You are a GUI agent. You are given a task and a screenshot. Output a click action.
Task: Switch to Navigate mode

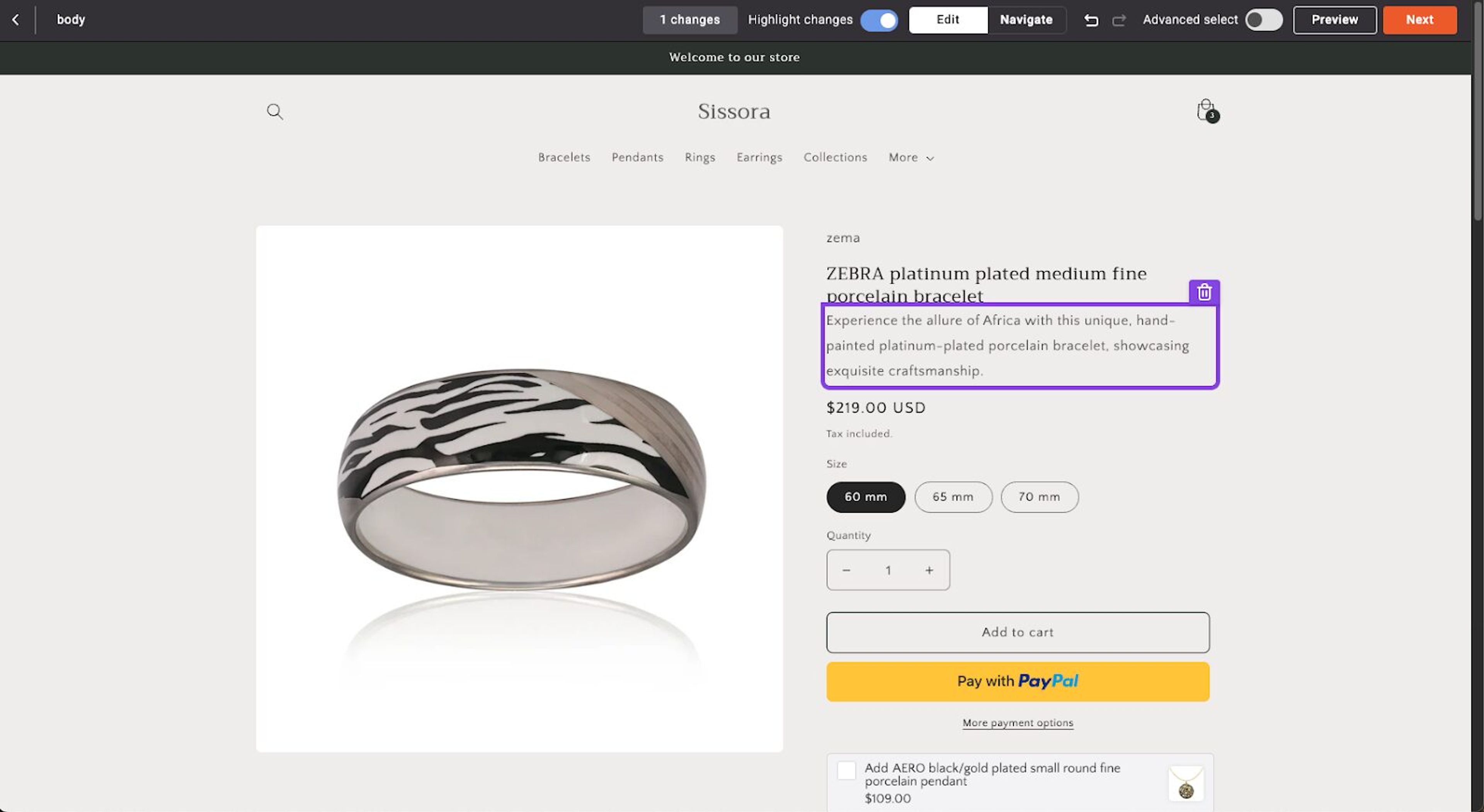[1026, 20]
